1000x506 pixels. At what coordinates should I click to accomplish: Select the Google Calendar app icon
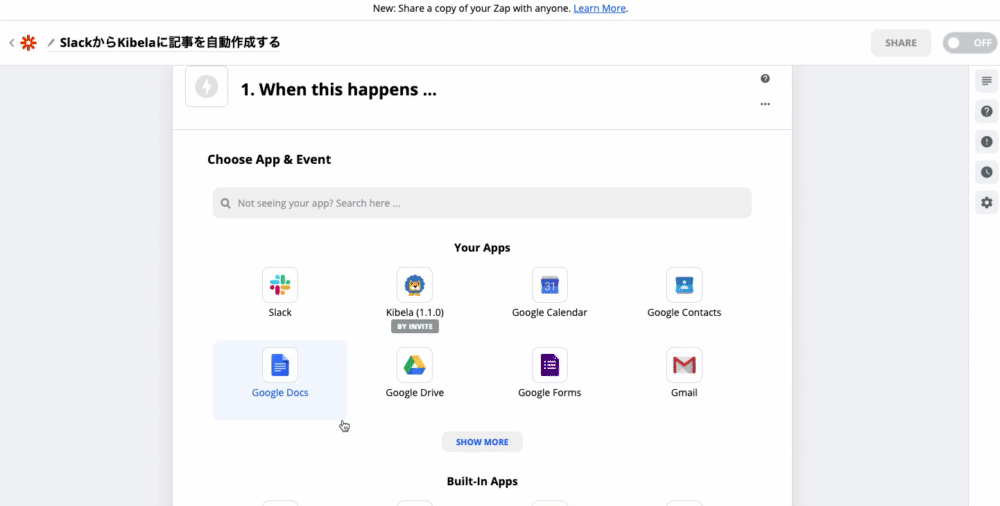tap(549, 285)
